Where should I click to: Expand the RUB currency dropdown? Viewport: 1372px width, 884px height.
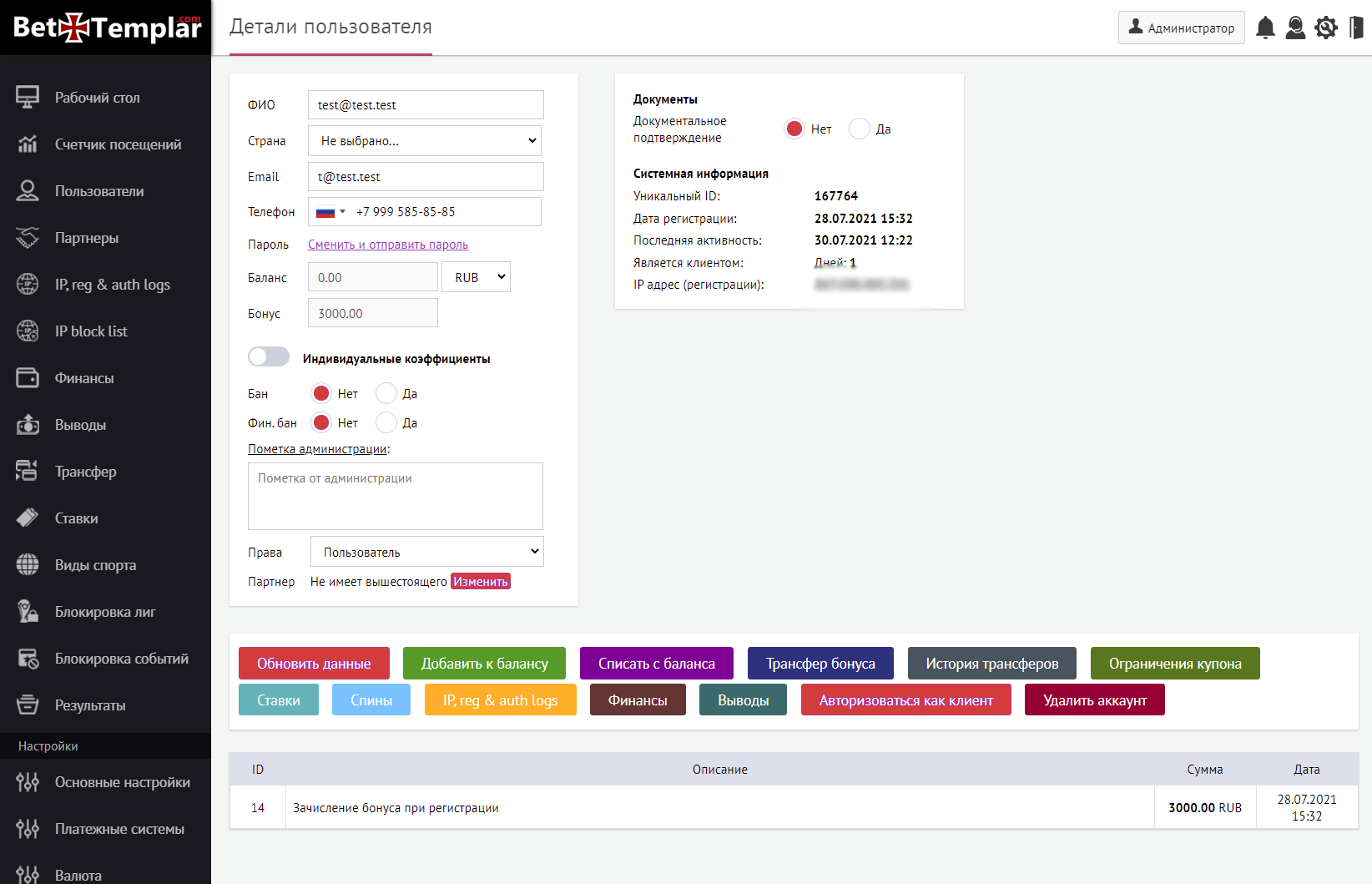click(x=477, y=277)
